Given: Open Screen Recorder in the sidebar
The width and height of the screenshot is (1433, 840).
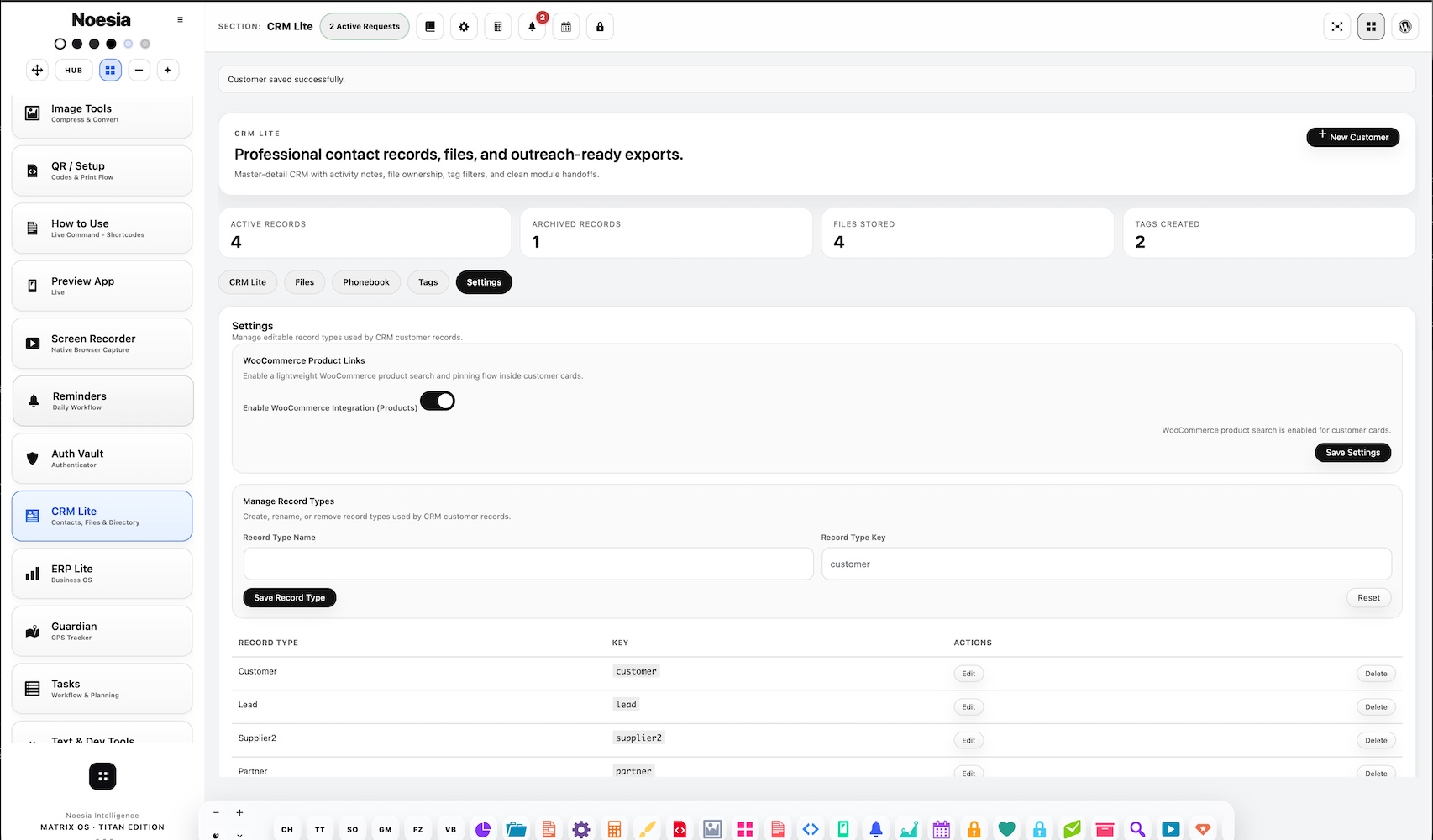Looking at the screenshot, I should pyautogui.click(x=102, y=344).
